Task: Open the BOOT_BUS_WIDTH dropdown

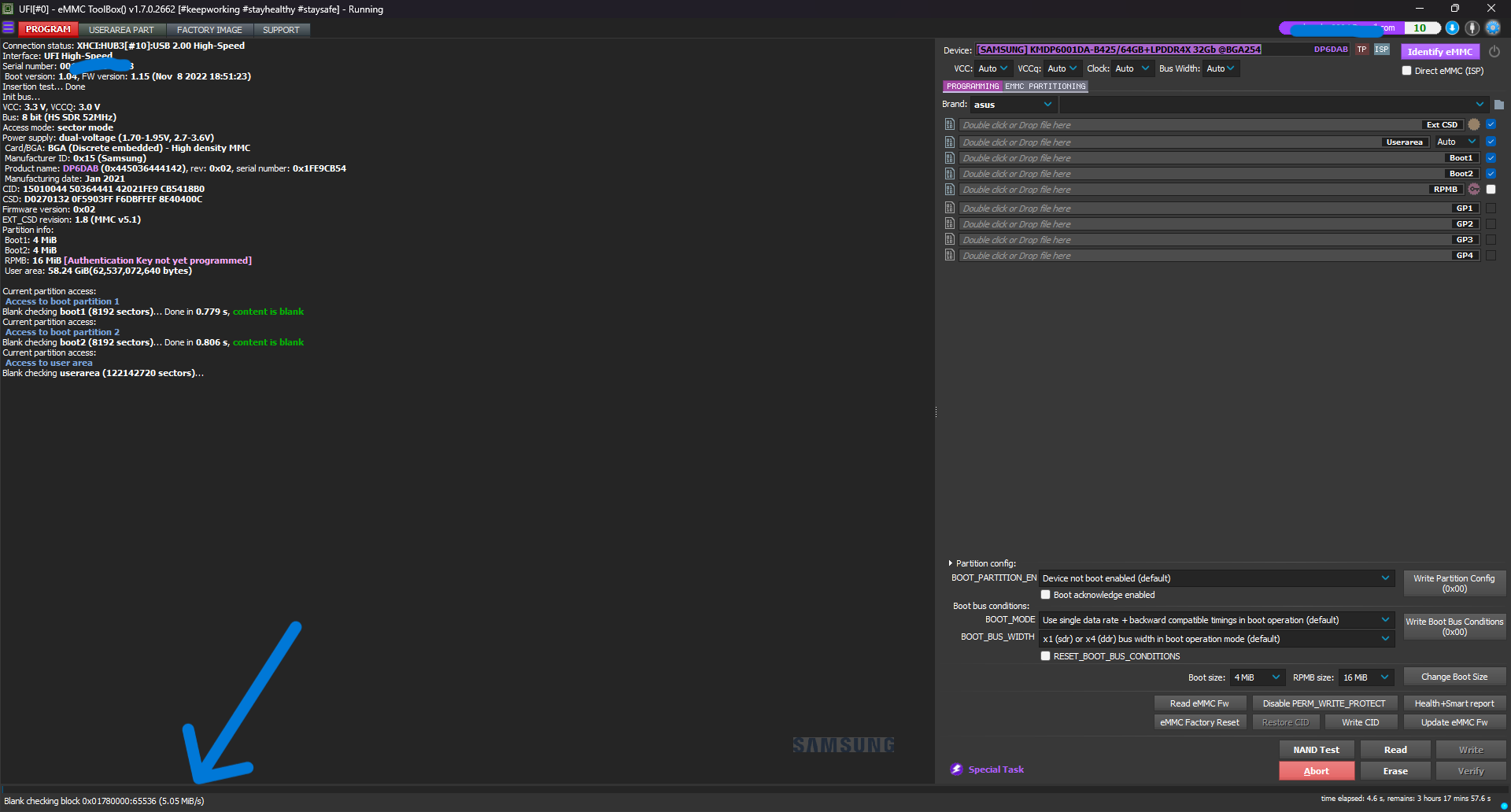Action: [x=1216, y=639]
